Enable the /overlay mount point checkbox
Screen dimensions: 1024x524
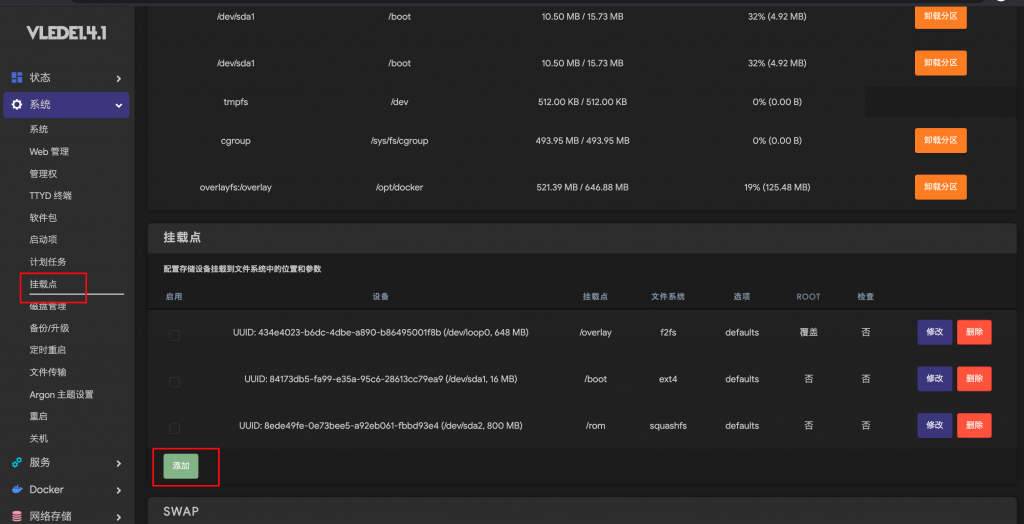[x=174, y=335]
